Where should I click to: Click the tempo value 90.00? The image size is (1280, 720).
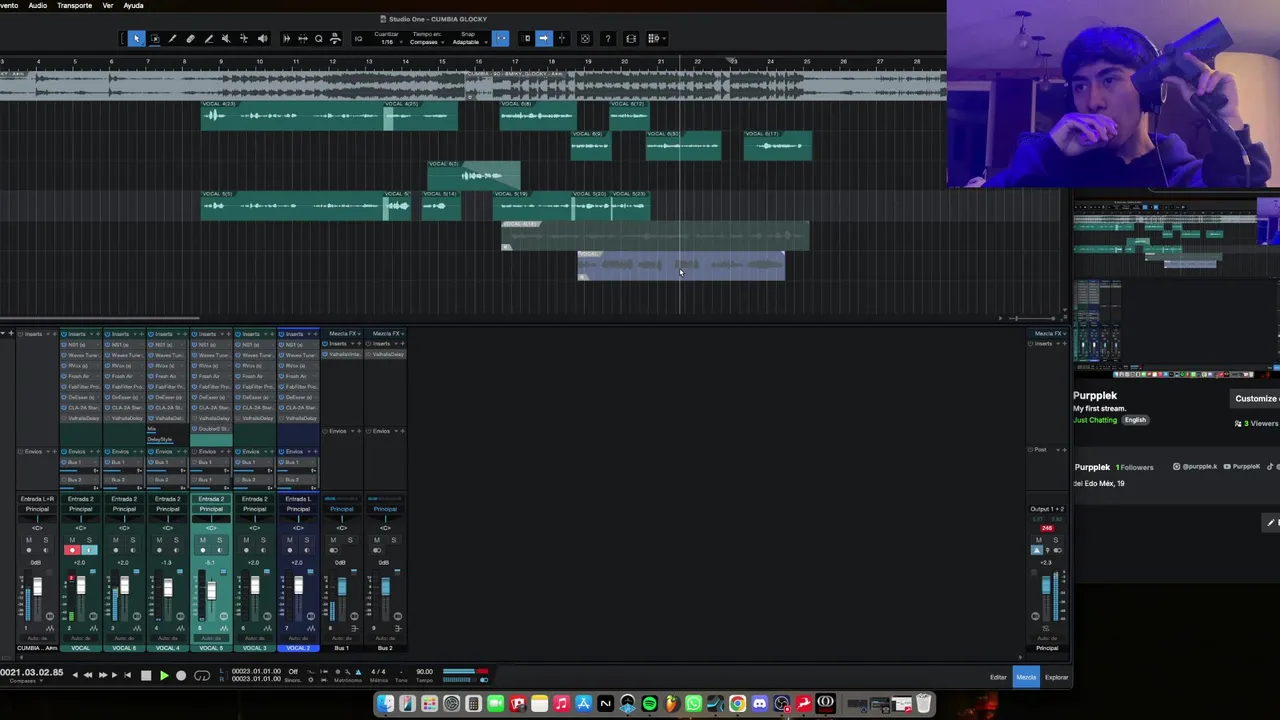[425, 672]
